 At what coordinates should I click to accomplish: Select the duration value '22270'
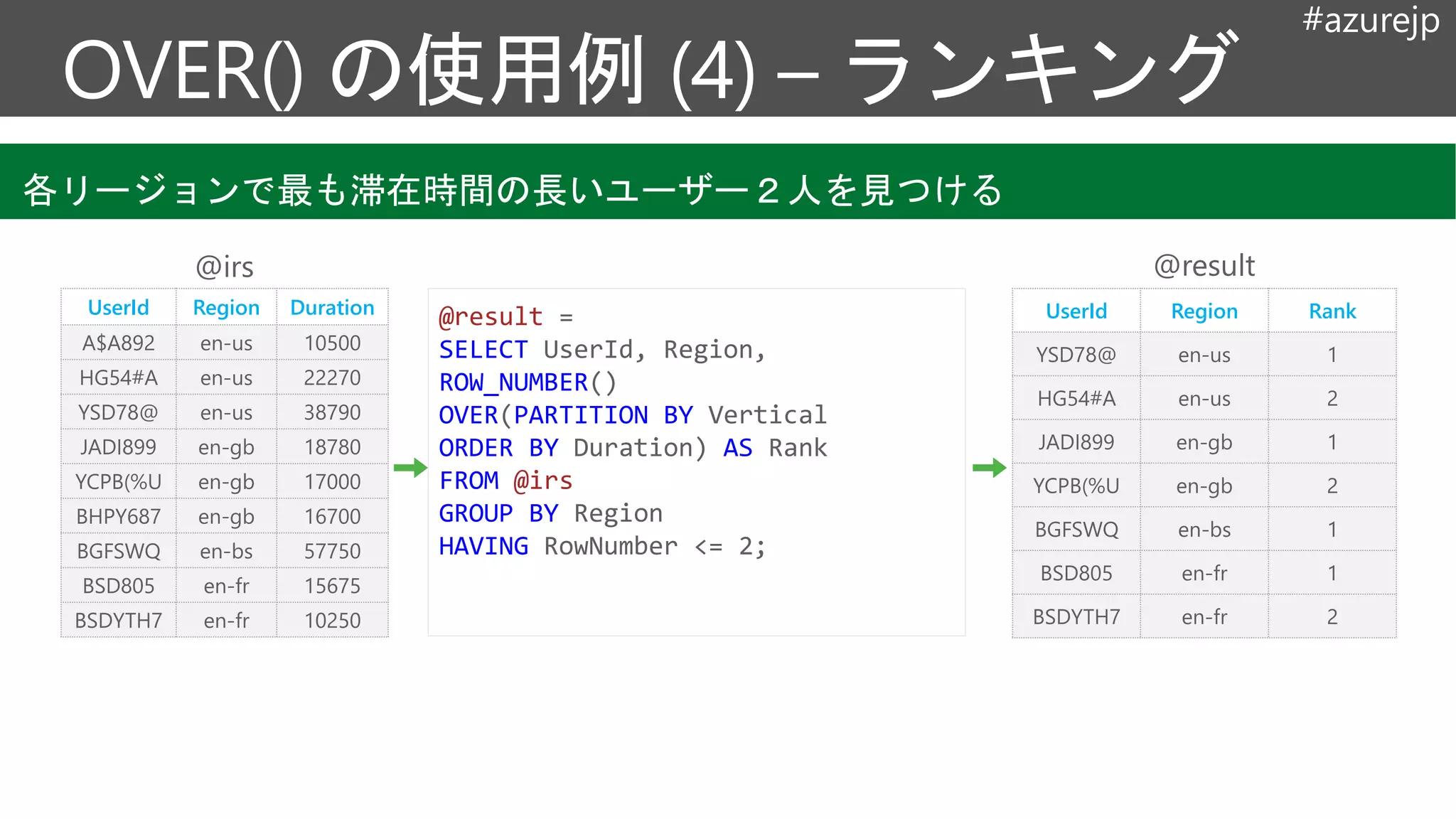tap(332, 378)
